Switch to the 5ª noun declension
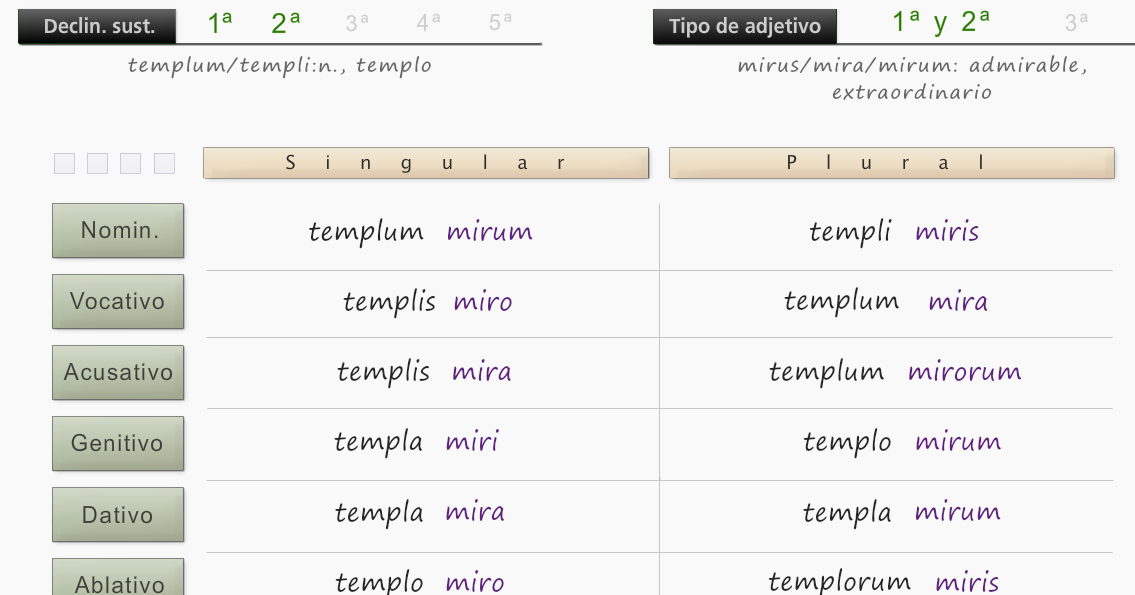 (500, 23)
